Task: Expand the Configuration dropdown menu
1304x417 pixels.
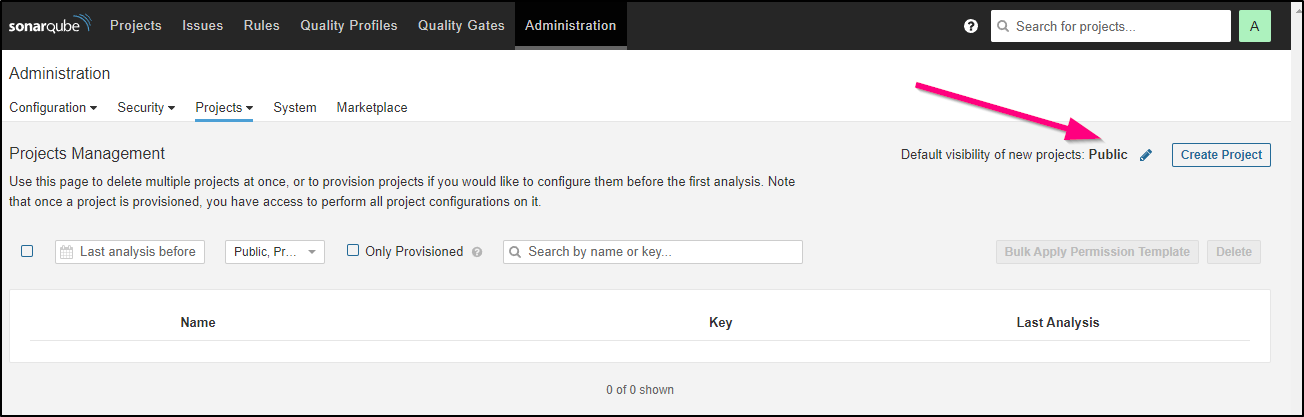Action: [x=53, y=107]
